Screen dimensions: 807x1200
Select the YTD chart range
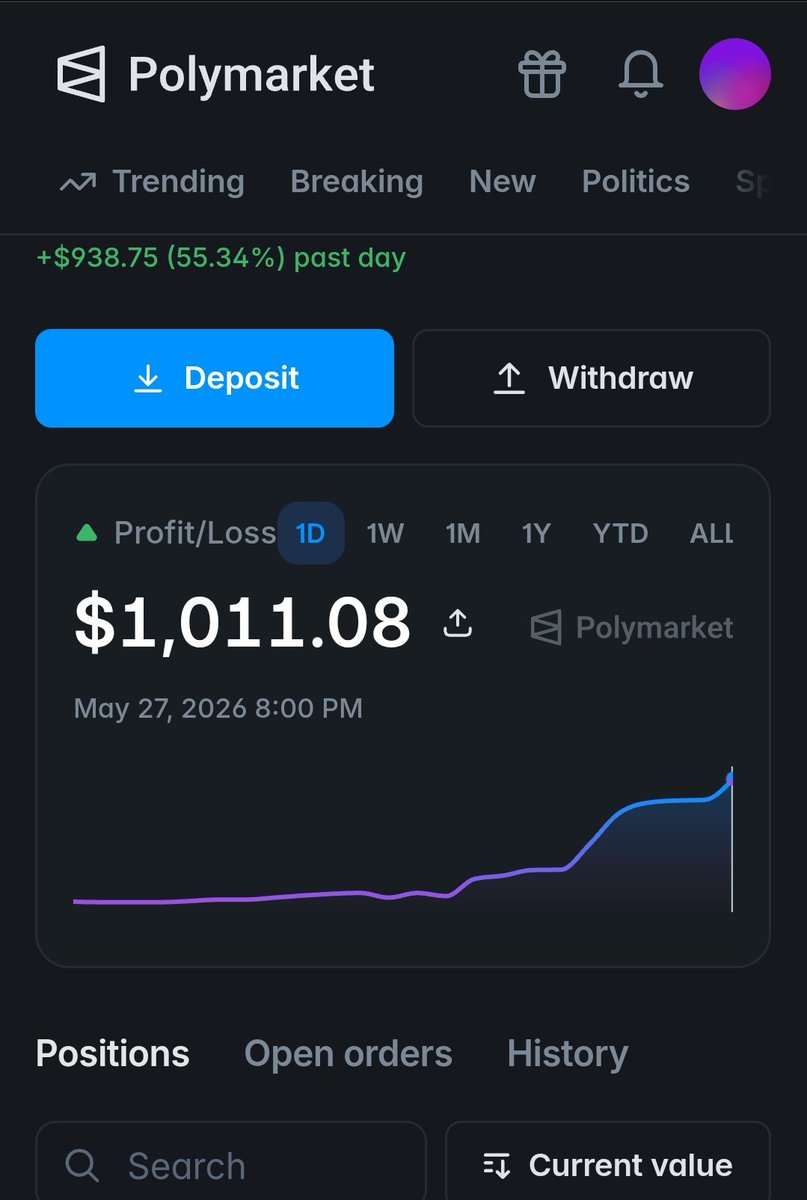point(620,533)
